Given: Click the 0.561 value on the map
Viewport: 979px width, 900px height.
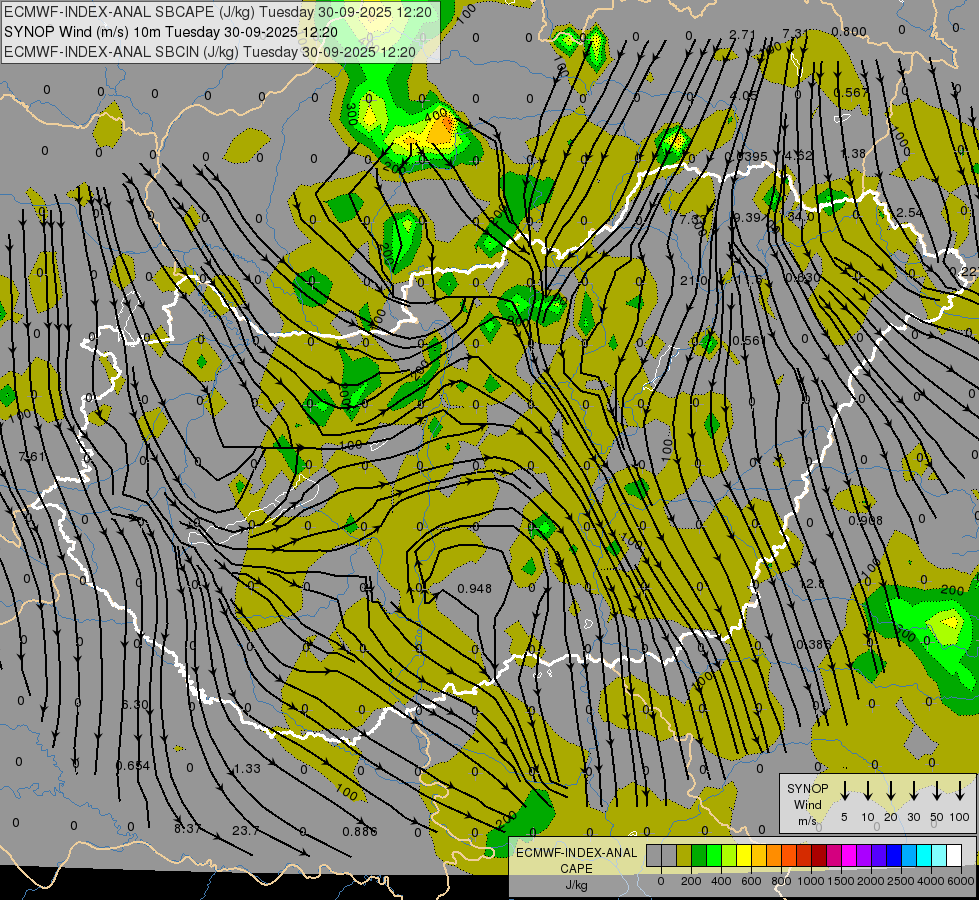Looking at the screenshot, I should coord(749,340).
